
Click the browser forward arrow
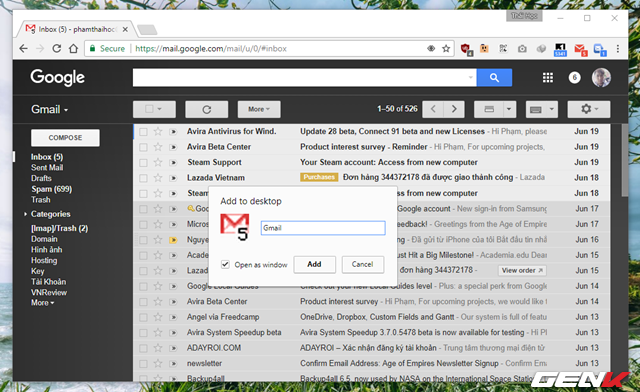coord(40,49)
